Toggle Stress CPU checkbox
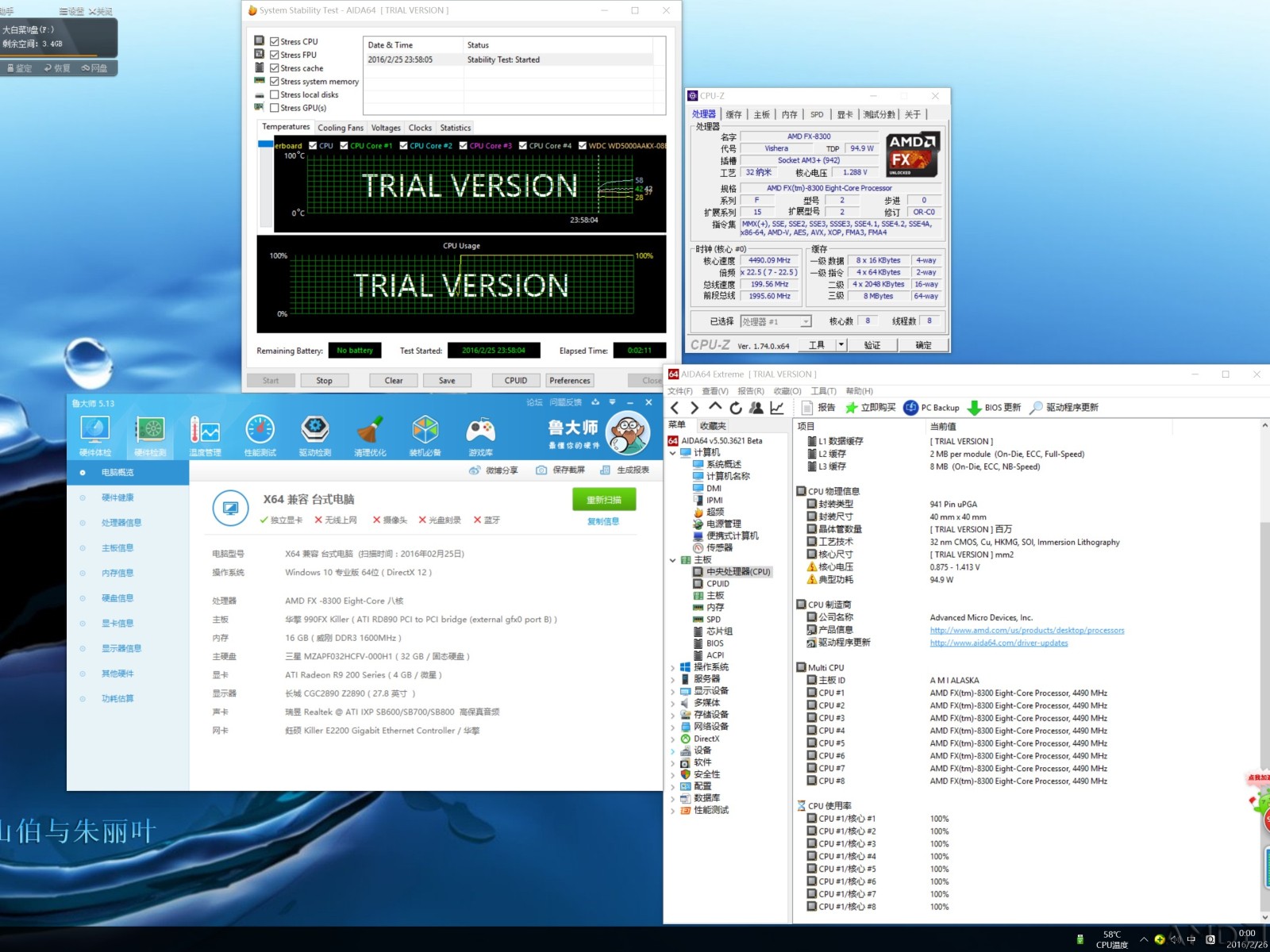1270x952 pixels. coord(274,42)
